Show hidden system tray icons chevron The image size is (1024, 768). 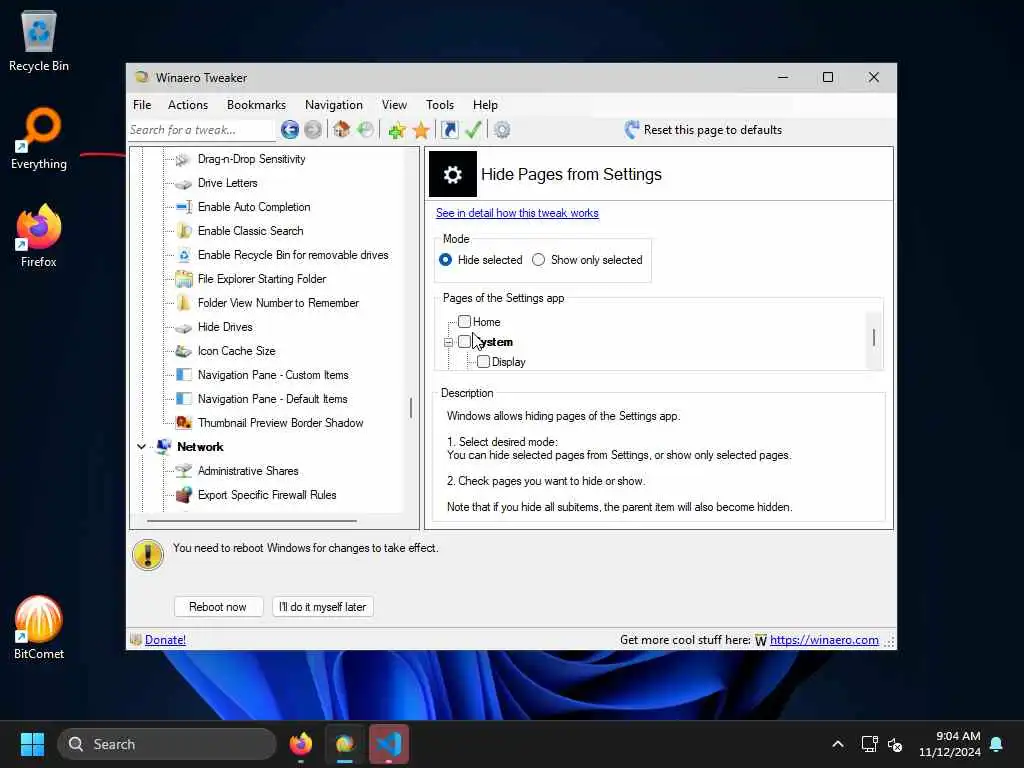(838, 744)
